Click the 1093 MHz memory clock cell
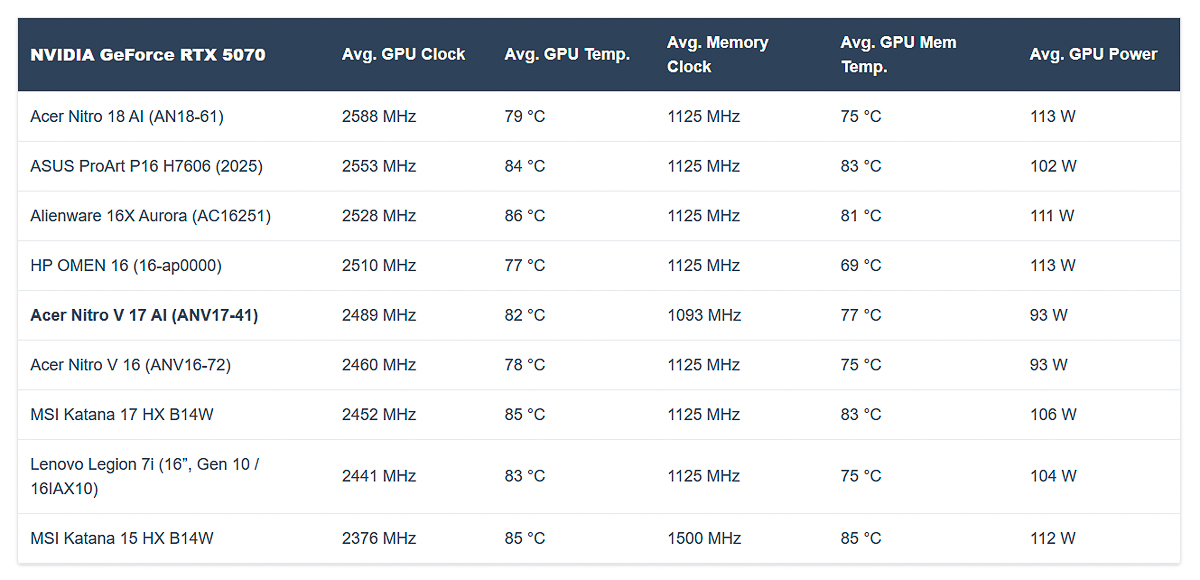This screenshot has width=1200, height=580. click(704, 315)
